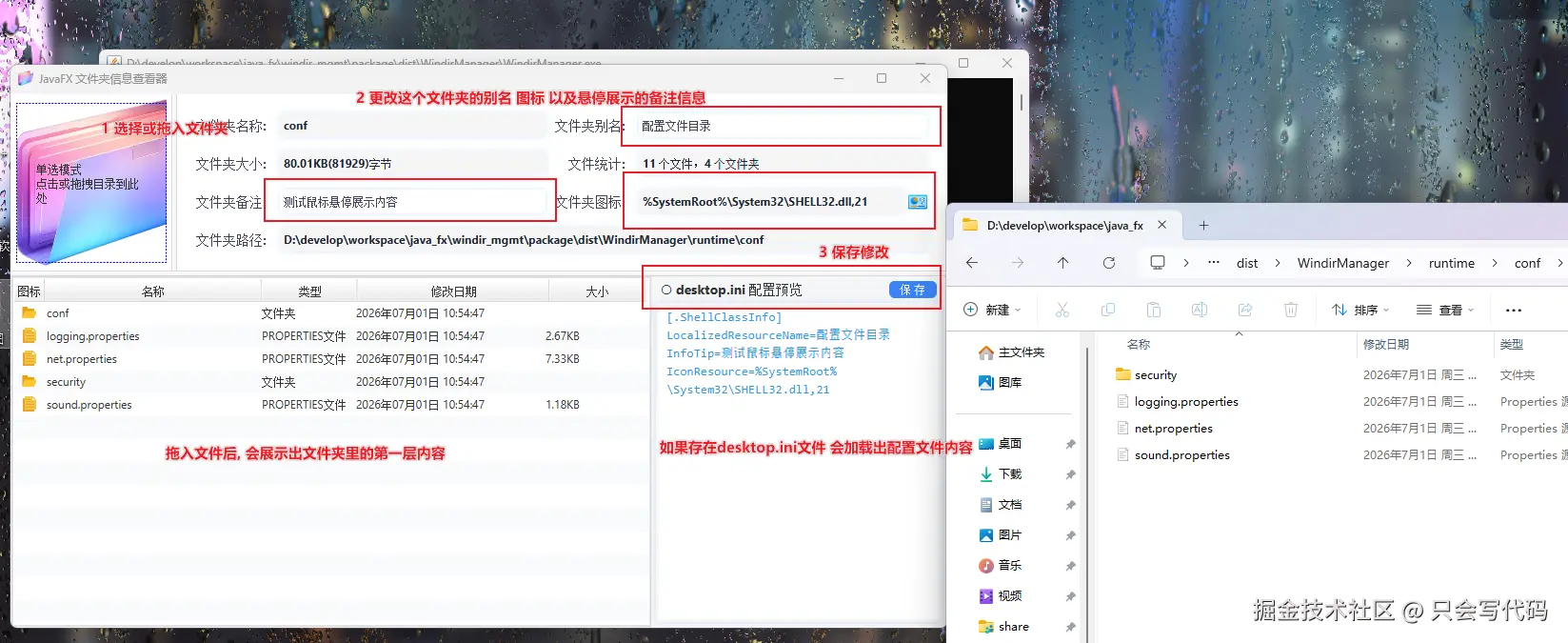
Task: Click the This PC monitor breadcrumb icon
Action: (x=1158, y=263)
